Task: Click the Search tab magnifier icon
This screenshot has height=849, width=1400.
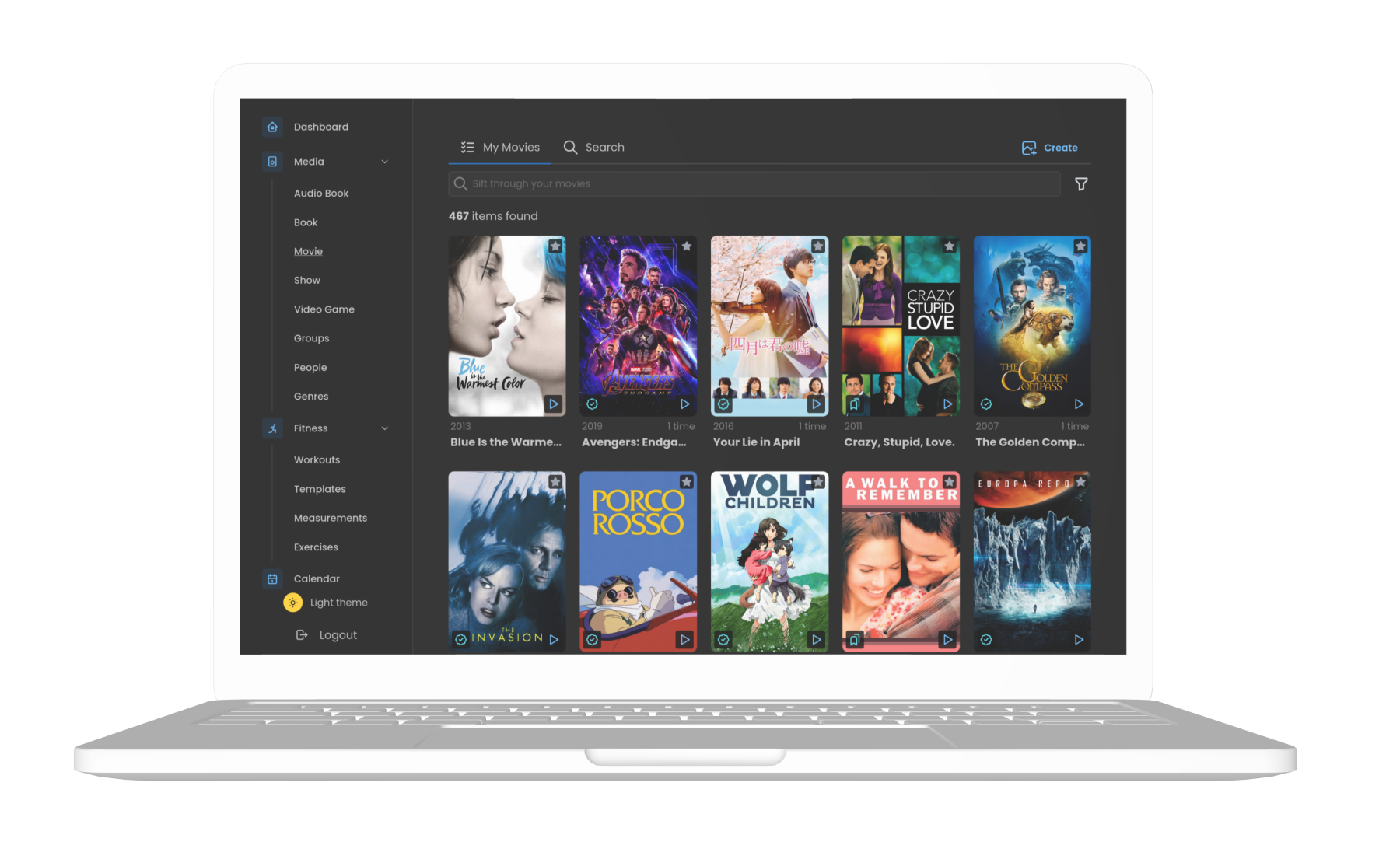Action: pyautogui.click(x=570, y=147)
